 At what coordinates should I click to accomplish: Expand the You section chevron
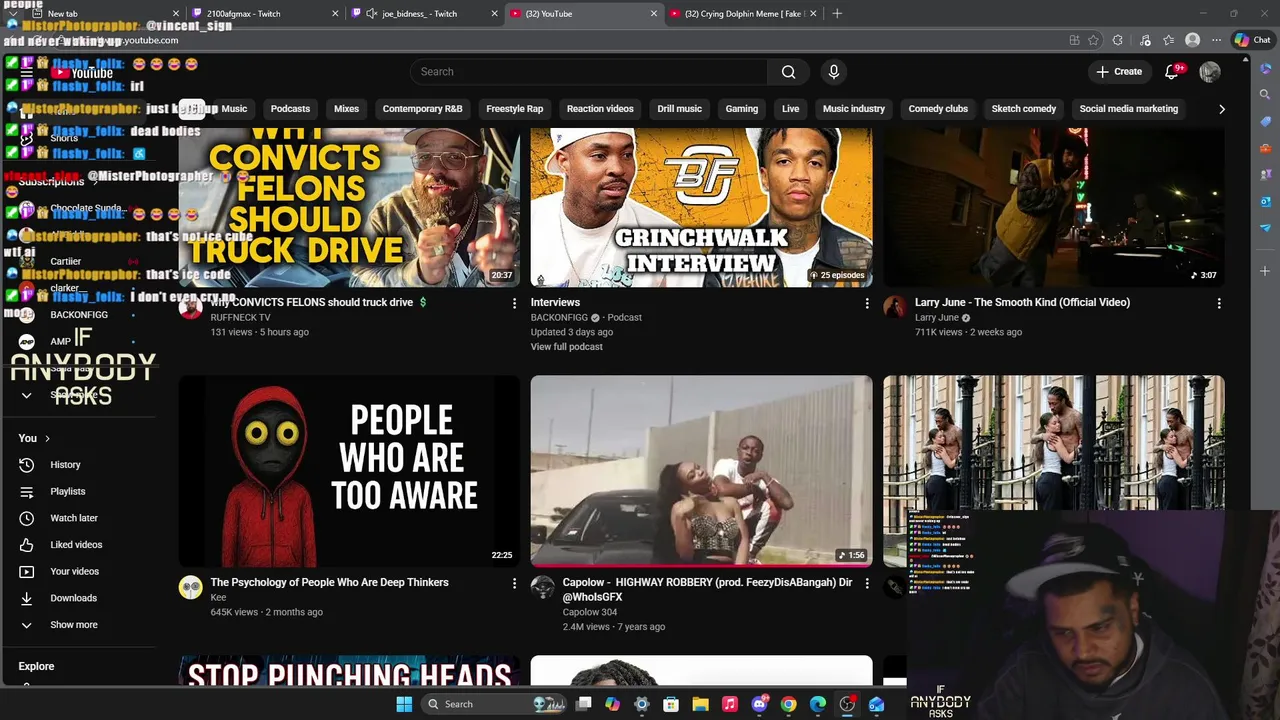coord(47,439)
